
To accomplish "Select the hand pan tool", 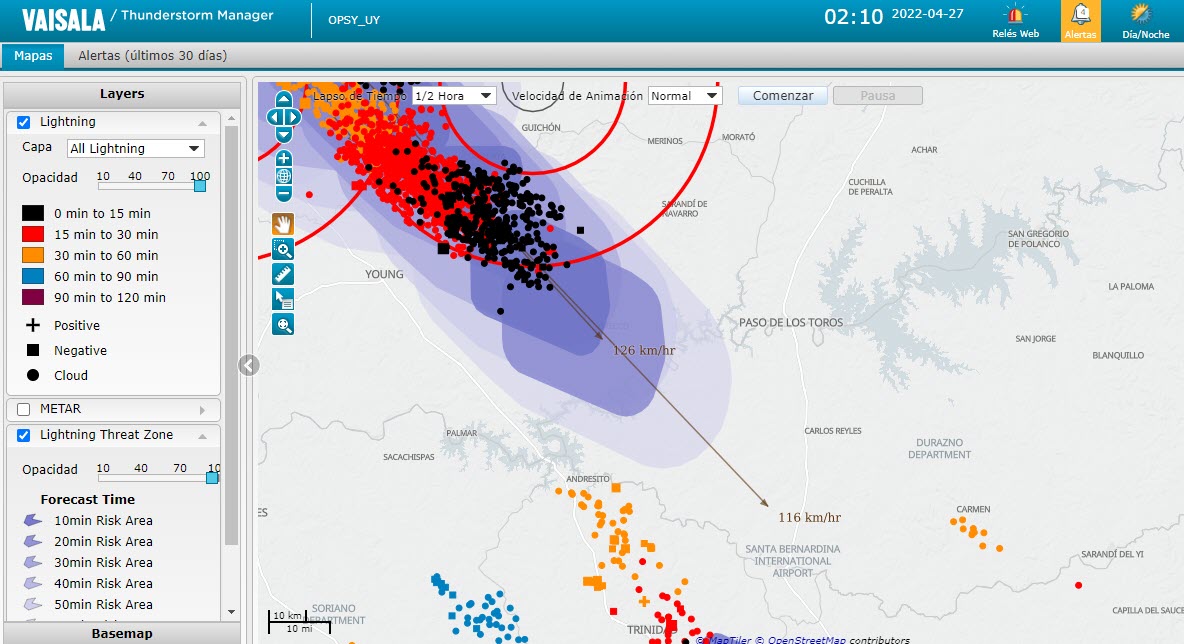I will pyautogui.click(x=283, y=224).
